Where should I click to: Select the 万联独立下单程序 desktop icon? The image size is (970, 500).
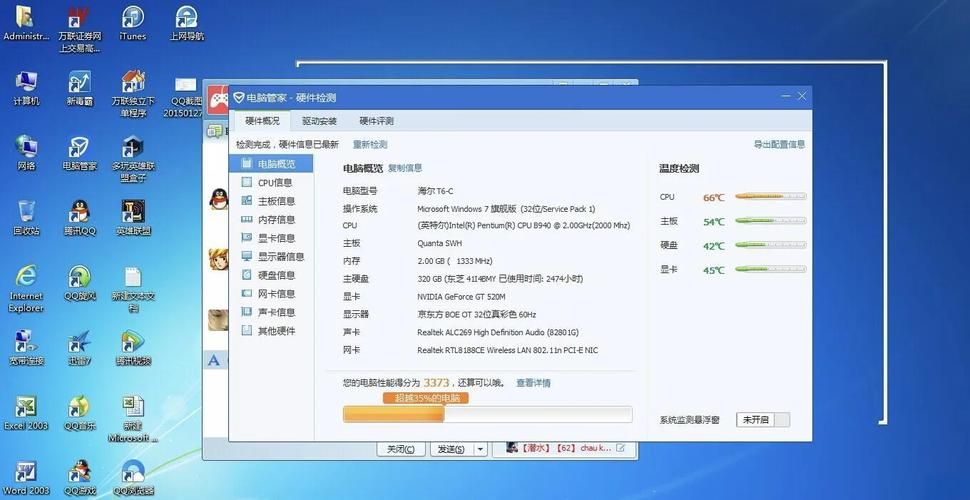coord(132,95)
